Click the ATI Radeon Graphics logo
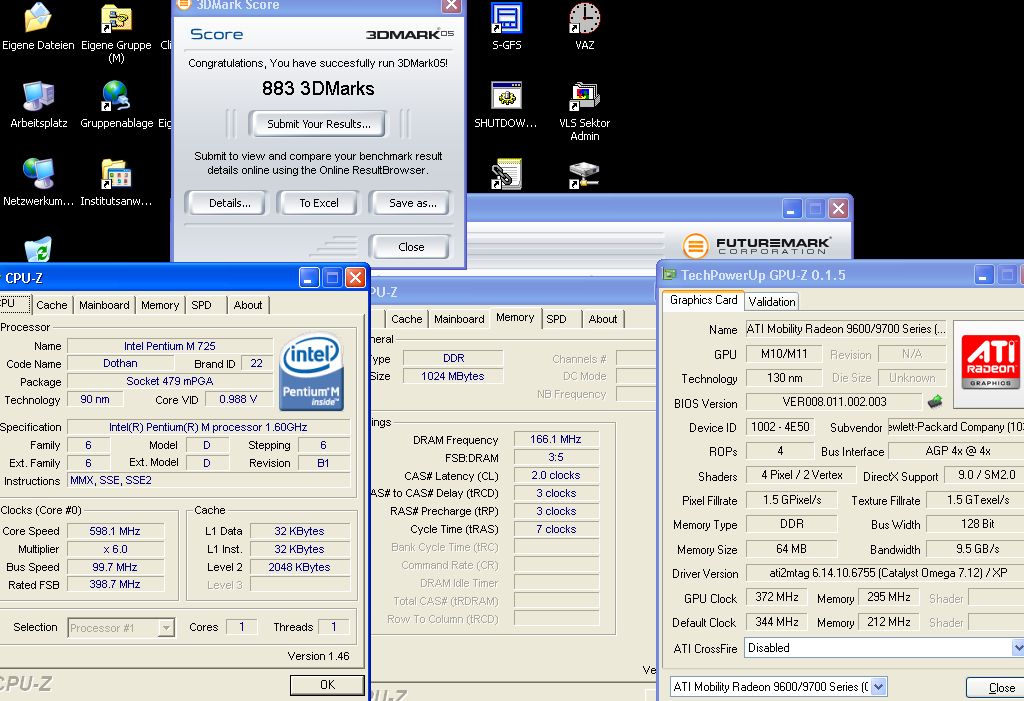Viewport: 1024px width, 701px height. pos(990,360)
